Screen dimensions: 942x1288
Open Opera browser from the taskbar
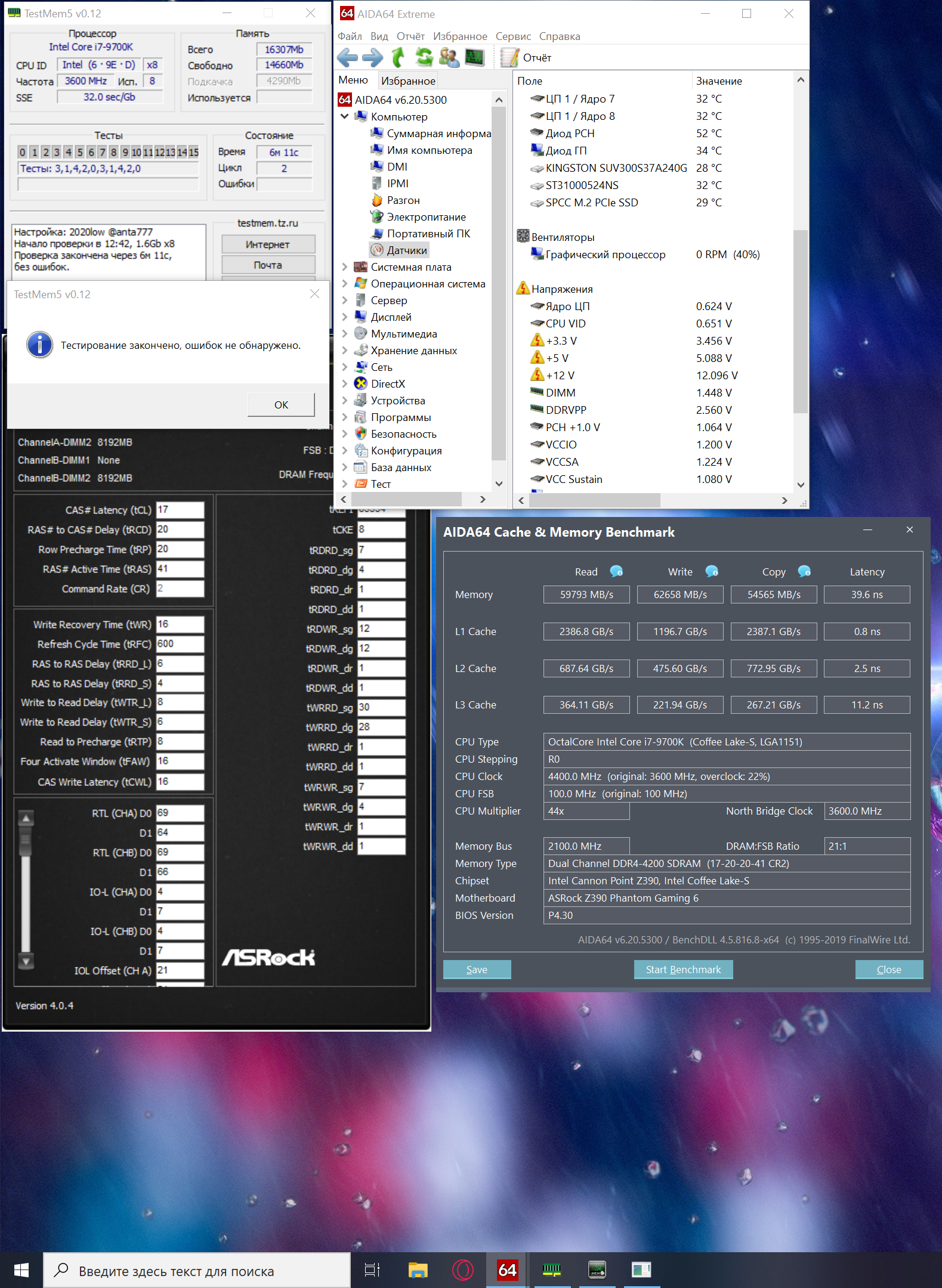tap(462, 1271)
